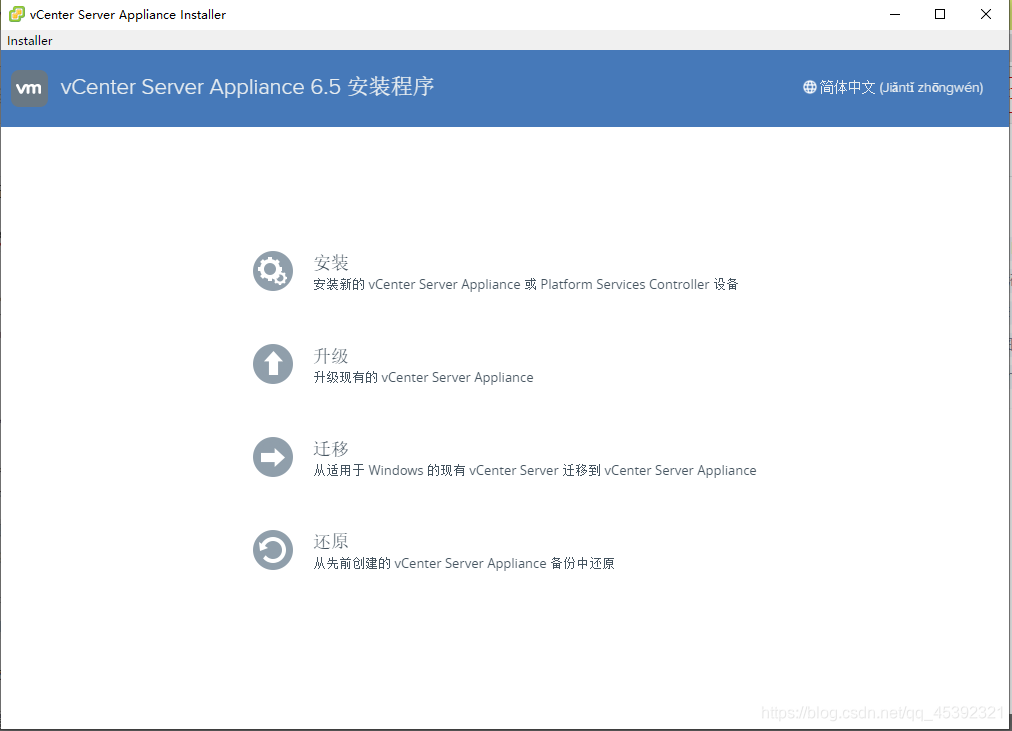Select the 还原 heading

click(x=331, y=541)
